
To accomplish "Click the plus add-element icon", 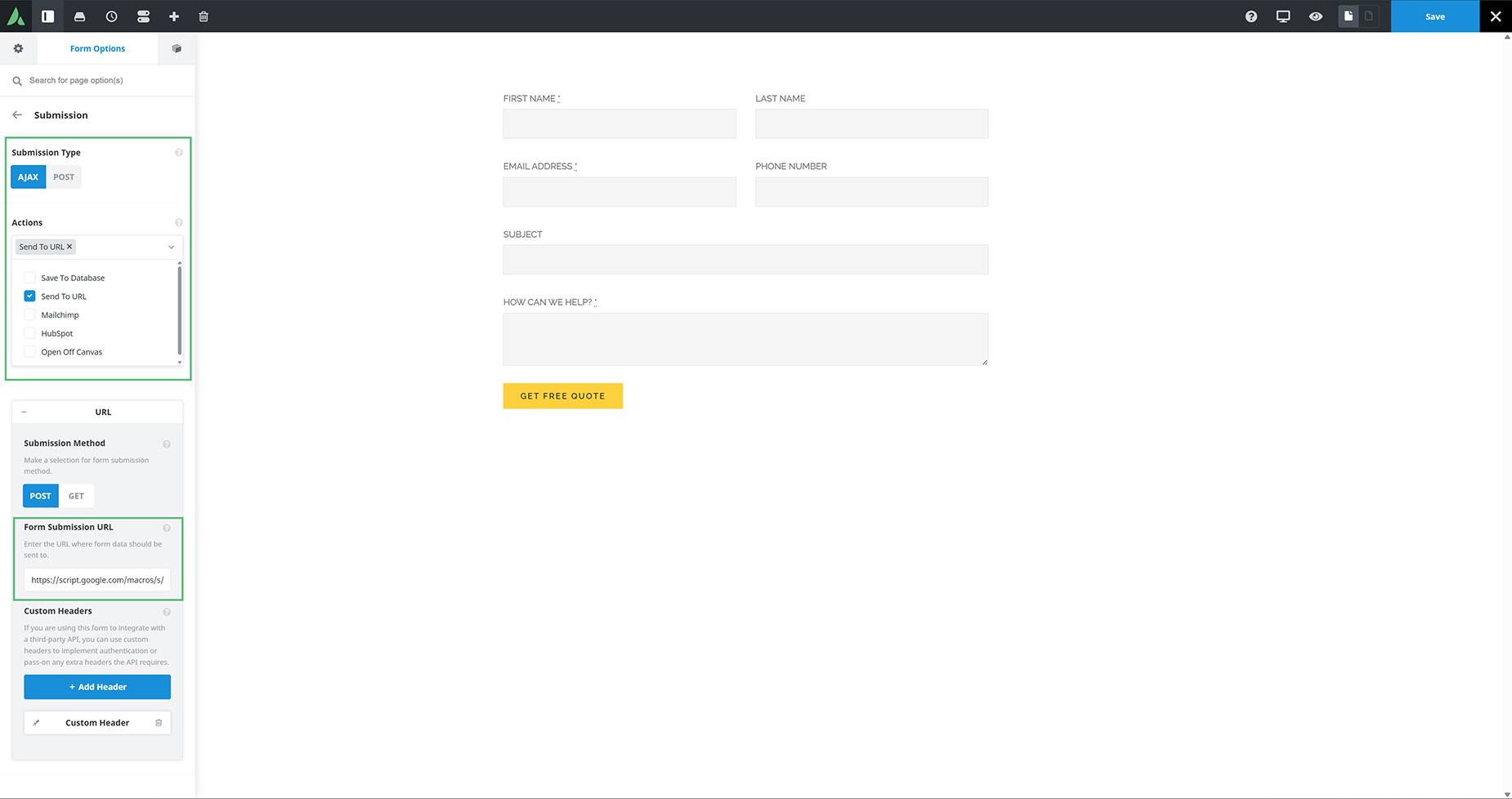I will (174, 16).
